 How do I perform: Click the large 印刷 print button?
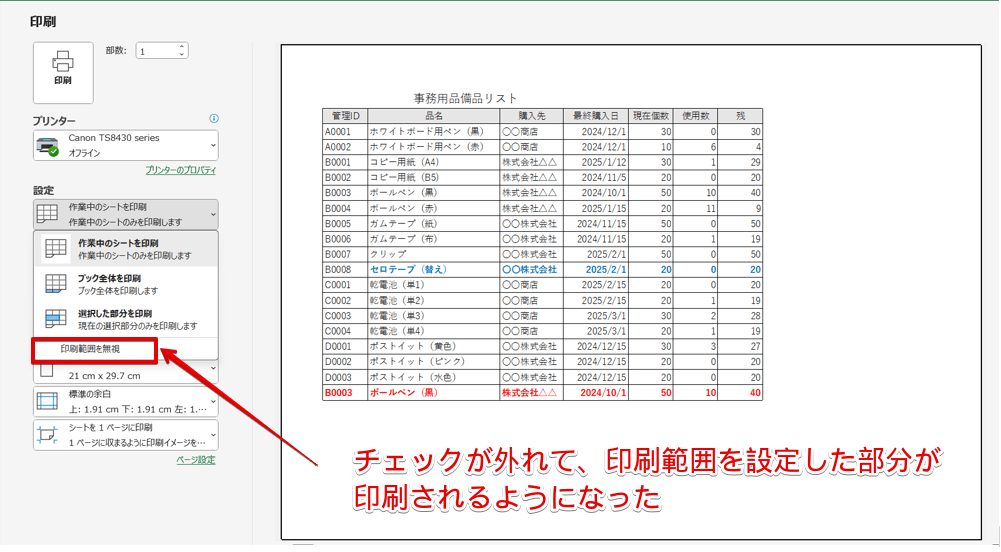63,73
